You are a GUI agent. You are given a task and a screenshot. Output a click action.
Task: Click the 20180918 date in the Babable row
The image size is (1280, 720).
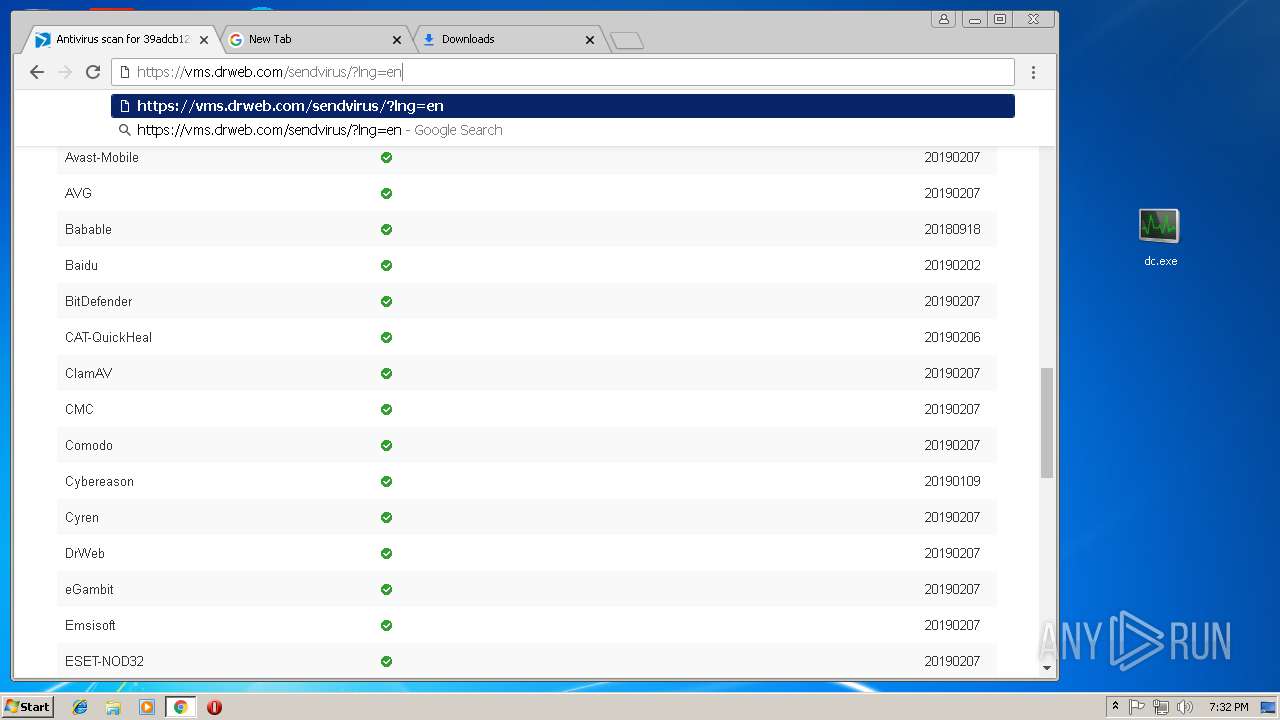click(952, 229)
